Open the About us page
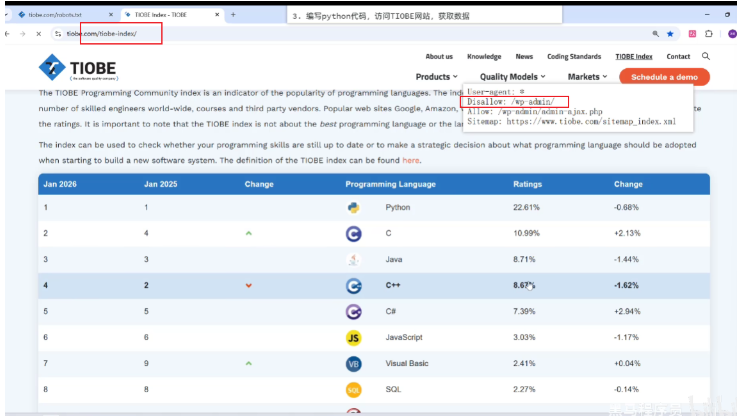The width and height of the screenshot is (740, 416). pos(439,56)
